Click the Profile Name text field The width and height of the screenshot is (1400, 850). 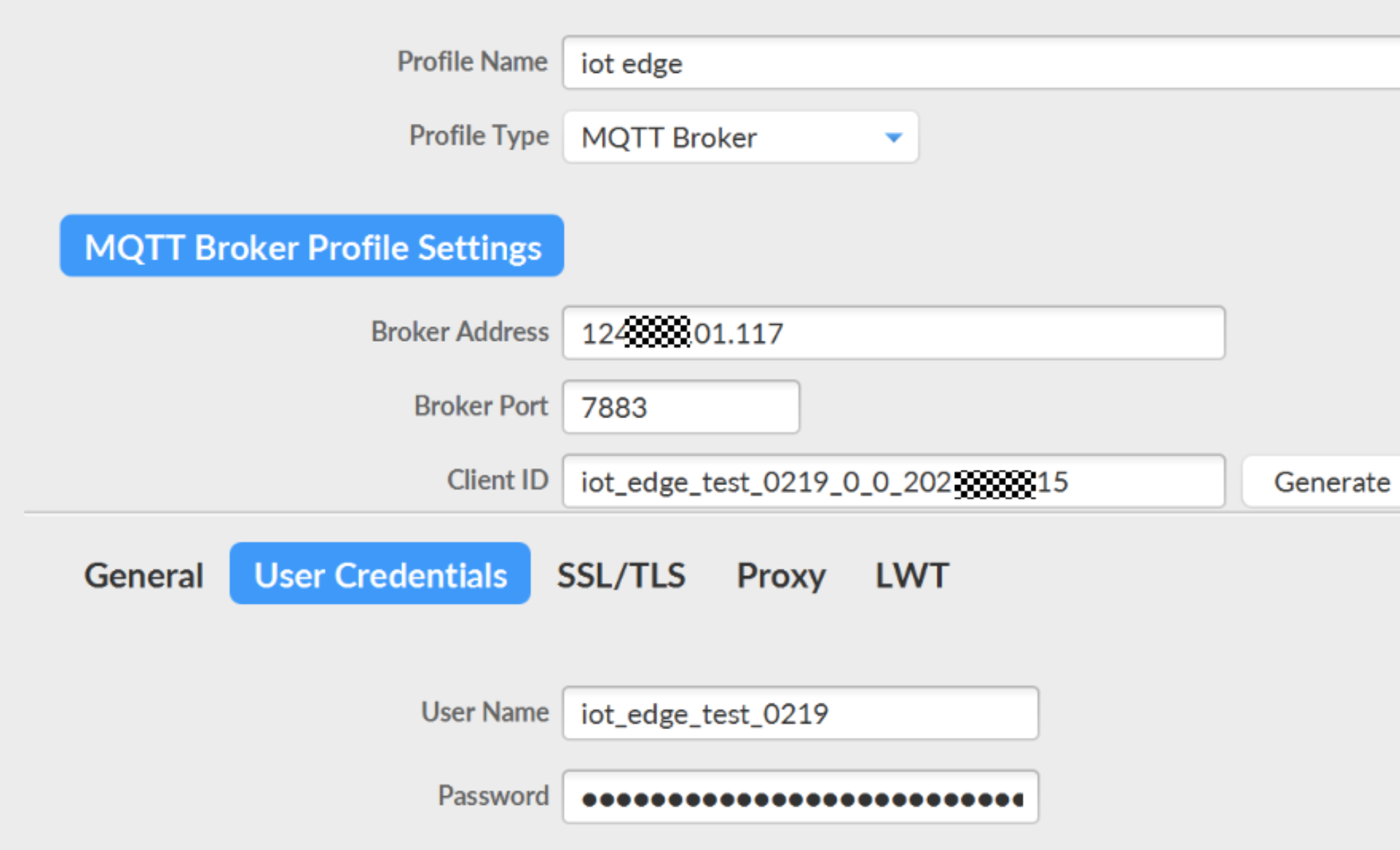(x=976, y=63)
